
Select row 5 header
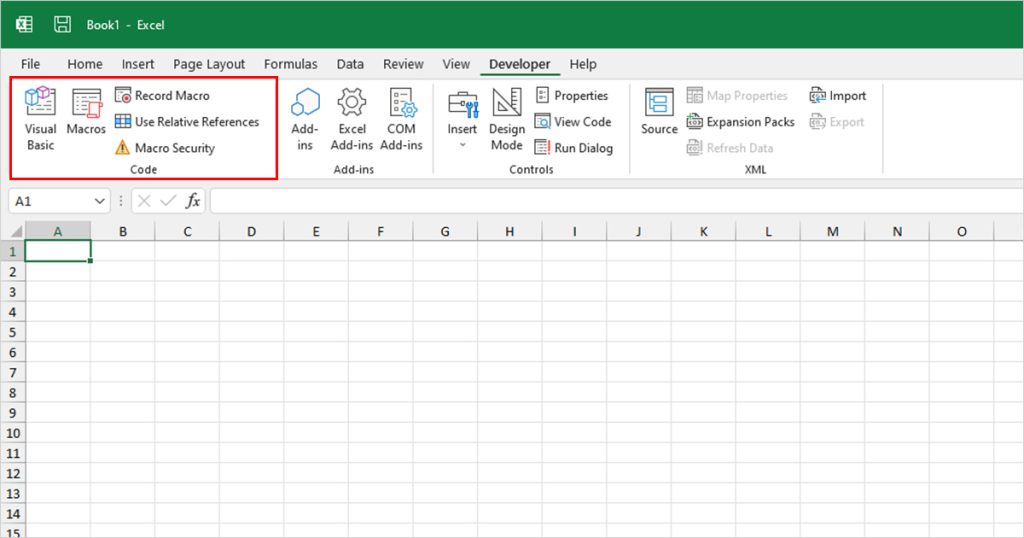pos(12,332)
